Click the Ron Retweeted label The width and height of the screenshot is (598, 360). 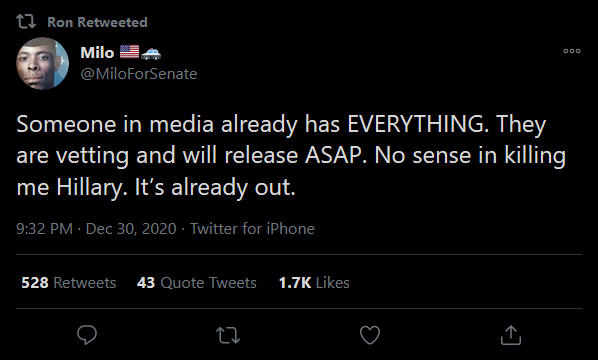click(x=97, y=22)
